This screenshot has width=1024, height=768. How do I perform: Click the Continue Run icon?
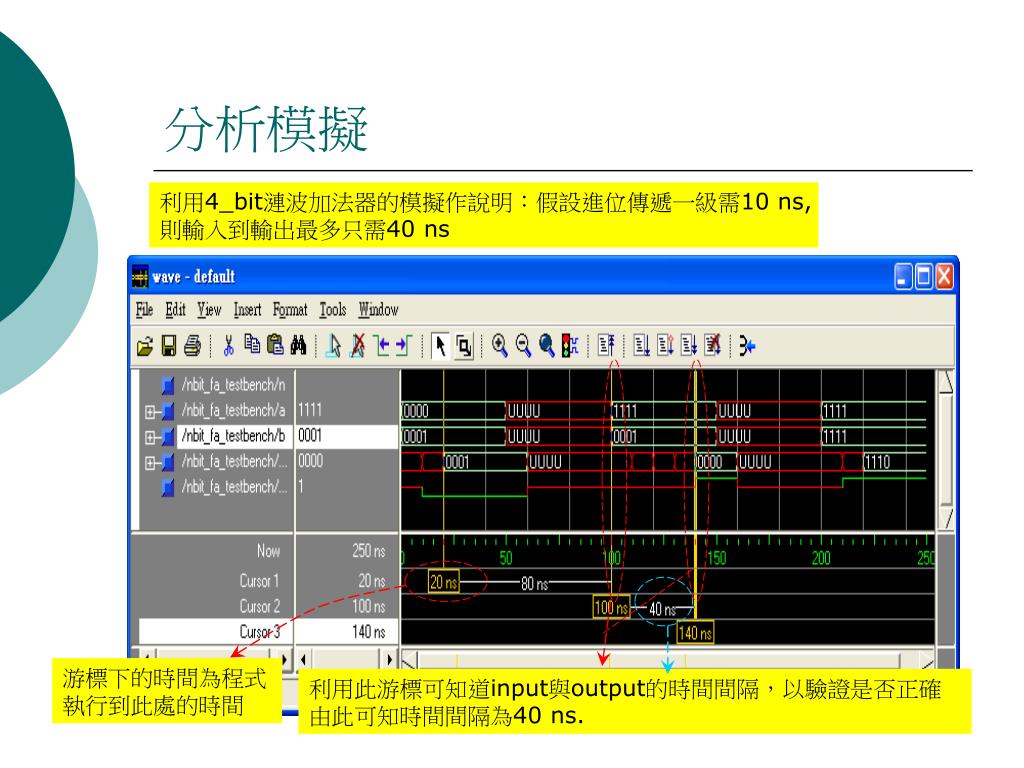665,345
